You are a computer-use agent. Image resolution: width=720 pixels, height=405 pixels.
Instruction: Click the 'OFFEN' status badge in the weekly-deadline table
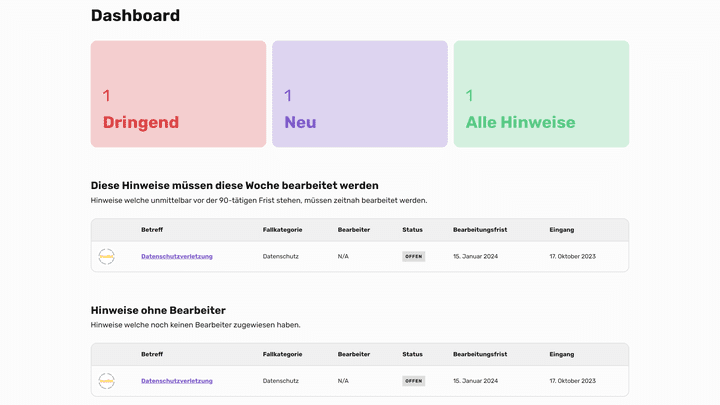pos(414,256)
